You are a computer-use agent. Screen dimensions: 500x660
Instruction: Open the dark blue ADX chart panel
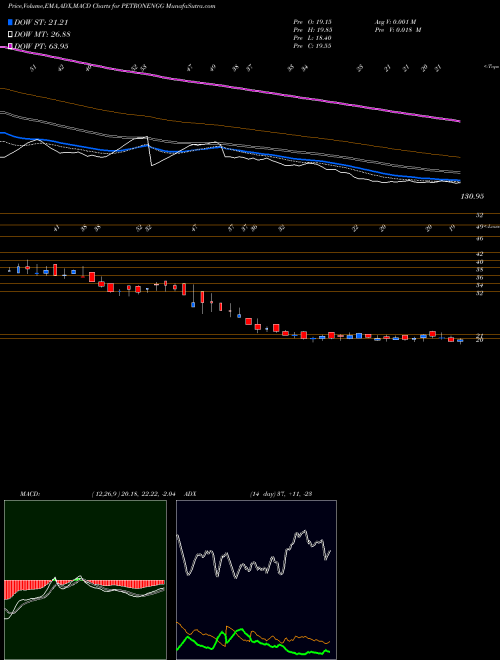coord(256,580)
